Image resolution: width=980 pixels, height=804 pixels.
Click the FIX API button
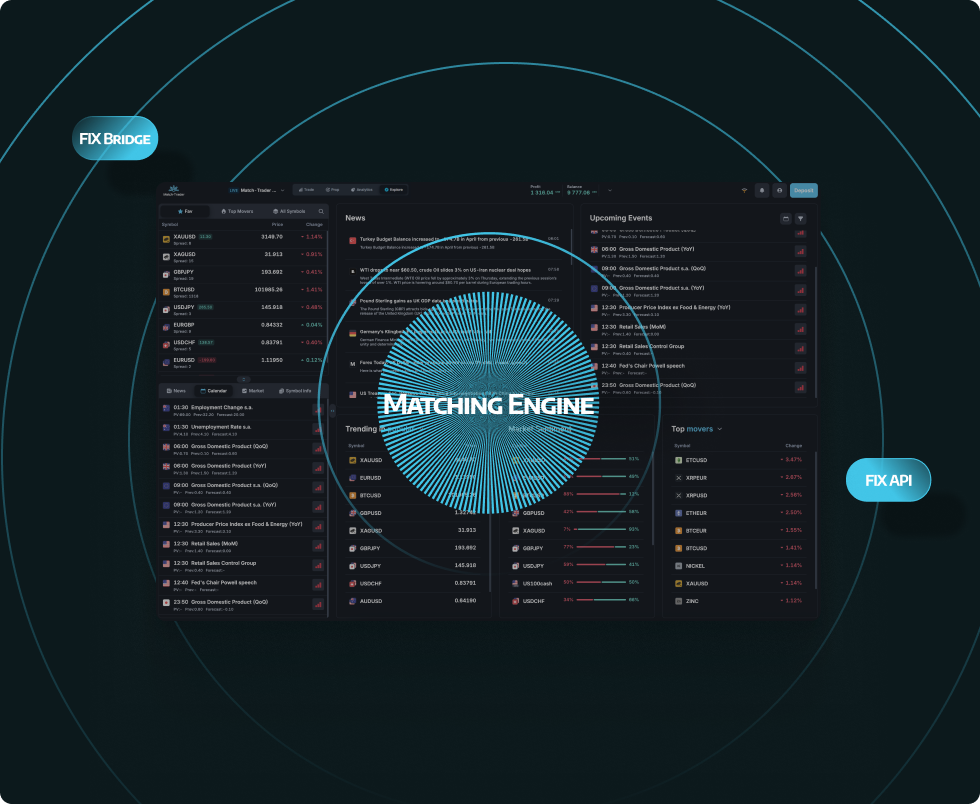(x=888, y=480)
